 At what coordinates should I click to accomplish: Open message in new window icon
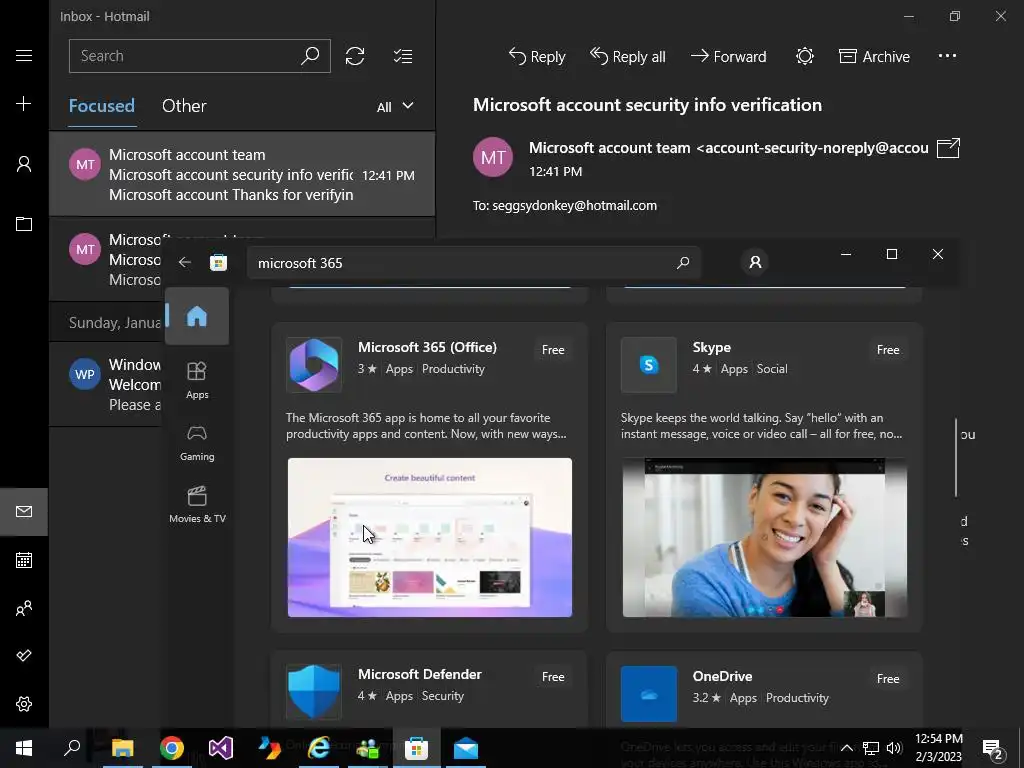pyautogui.click(x=948, y=148)
